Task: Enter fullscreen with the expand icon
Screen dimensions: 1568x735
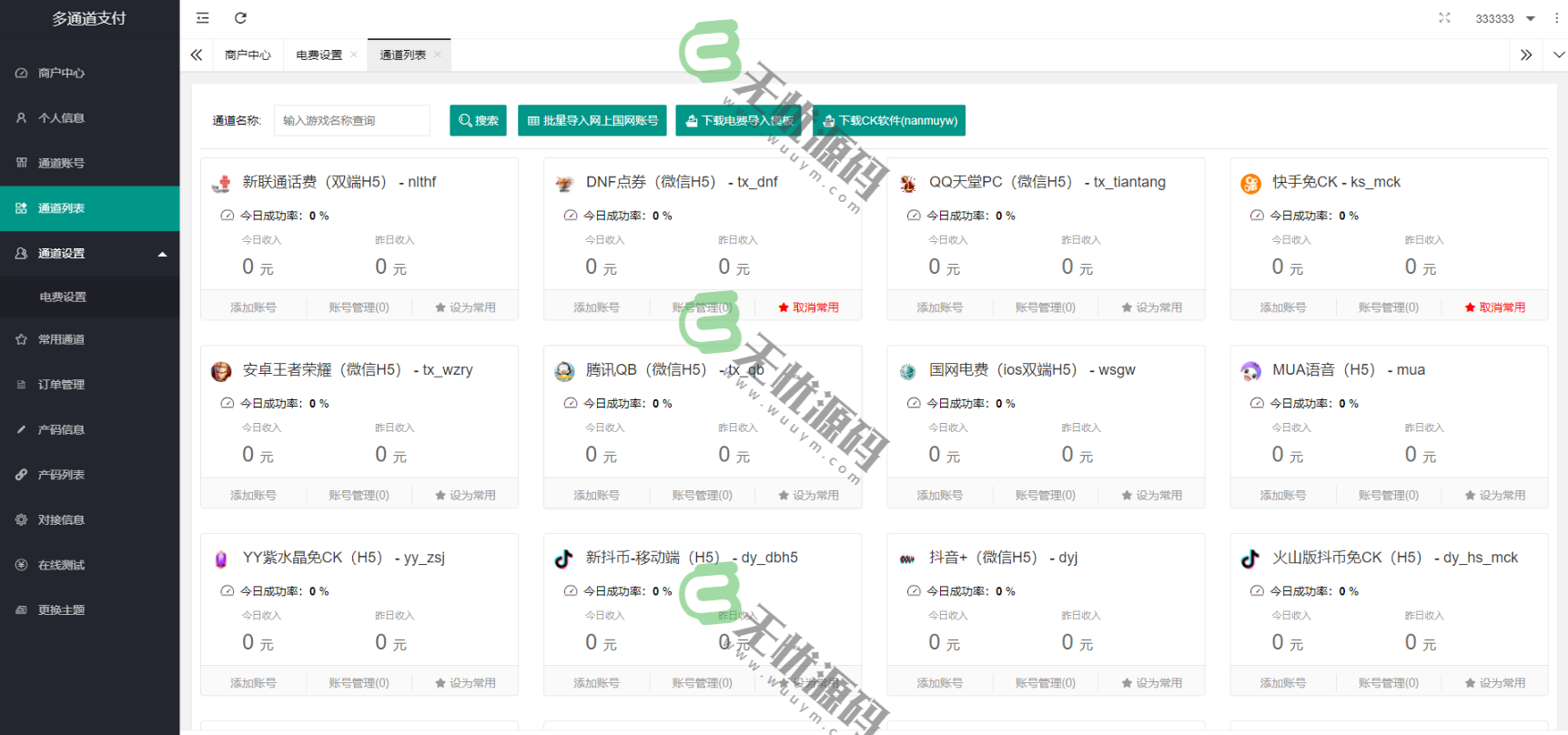Action: pyautogui.click(x=1444, y=18)
